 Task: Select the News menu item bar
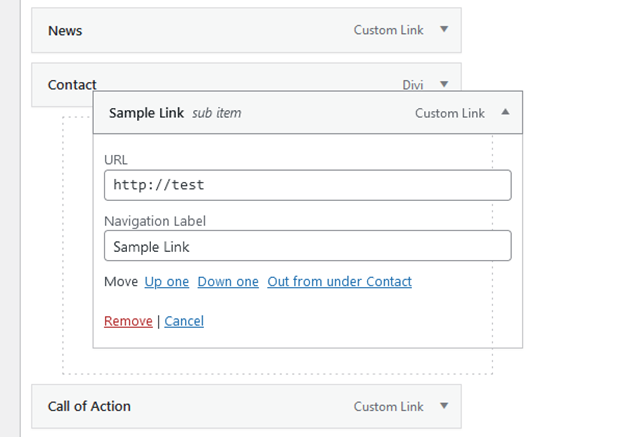[246, 30]
